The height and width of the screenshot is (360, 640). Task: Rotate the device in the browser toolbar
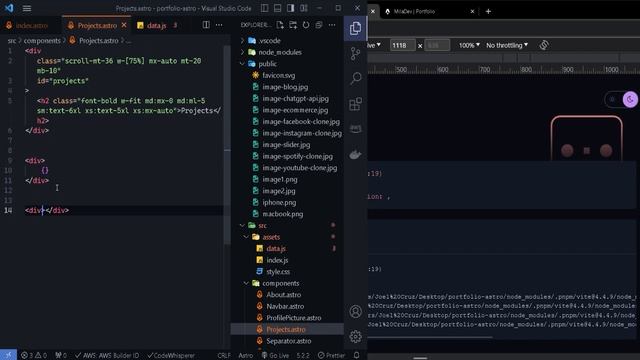click(x=544, y=45)
